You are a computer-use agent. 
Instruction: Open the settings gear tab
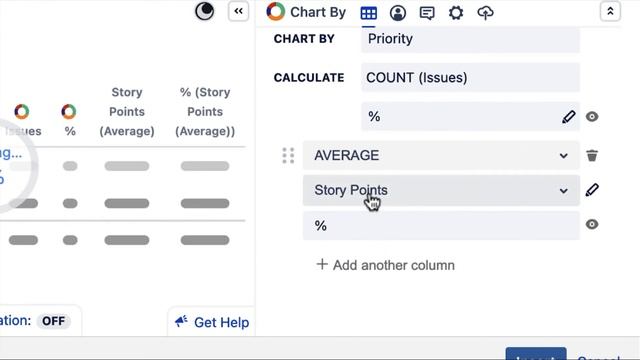tap(456, 13)
